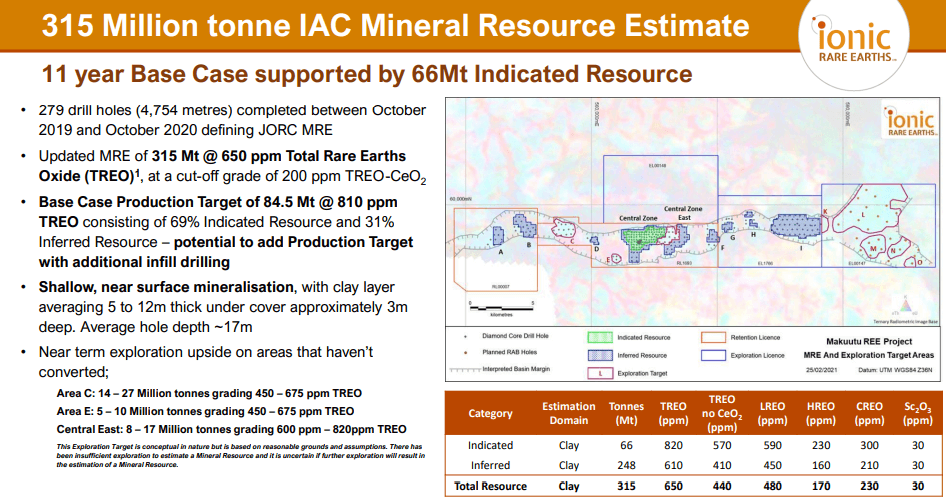The height and width of the screenshot is (504, 946).
Task: Click the 'Sc2O3 (ppm)' column header
Action: [918, 413]
